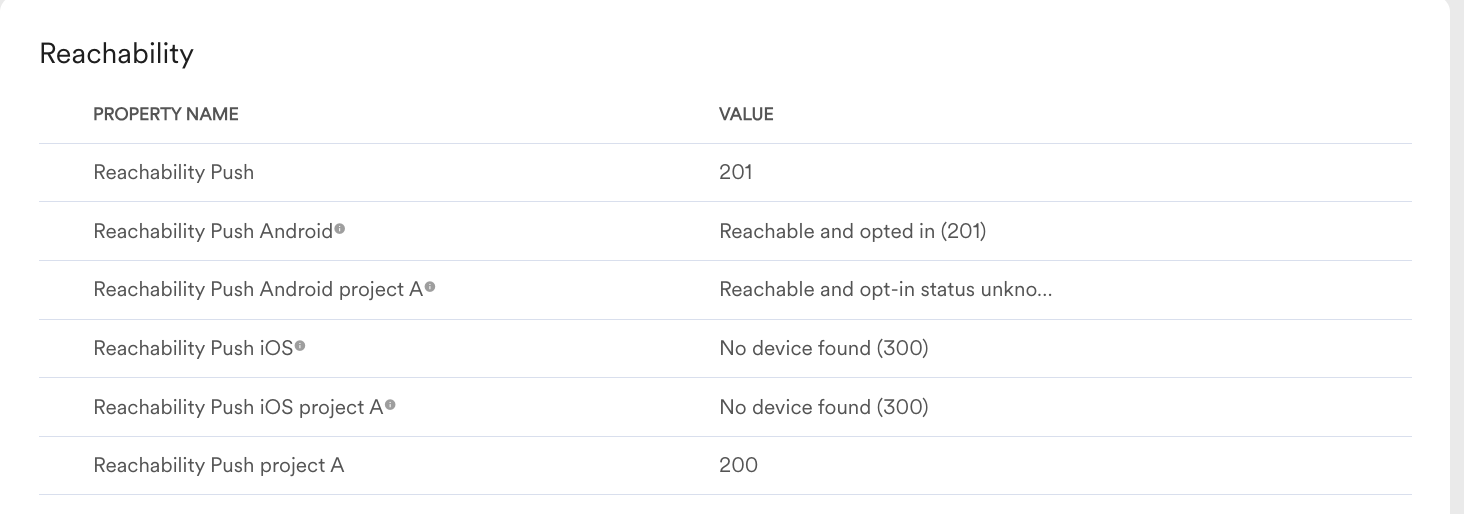
Task: Click Reachability Push iOS project A label
Action: click(238, 407)
